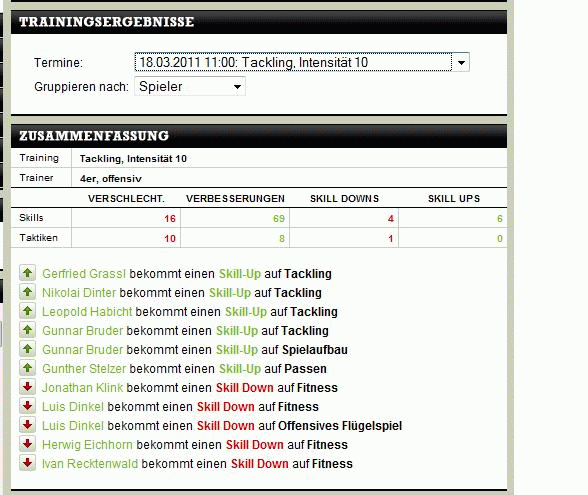Click red down arrow beside Ivan Recktenwald
Viewport: 588px width, 495px height.
27,463
